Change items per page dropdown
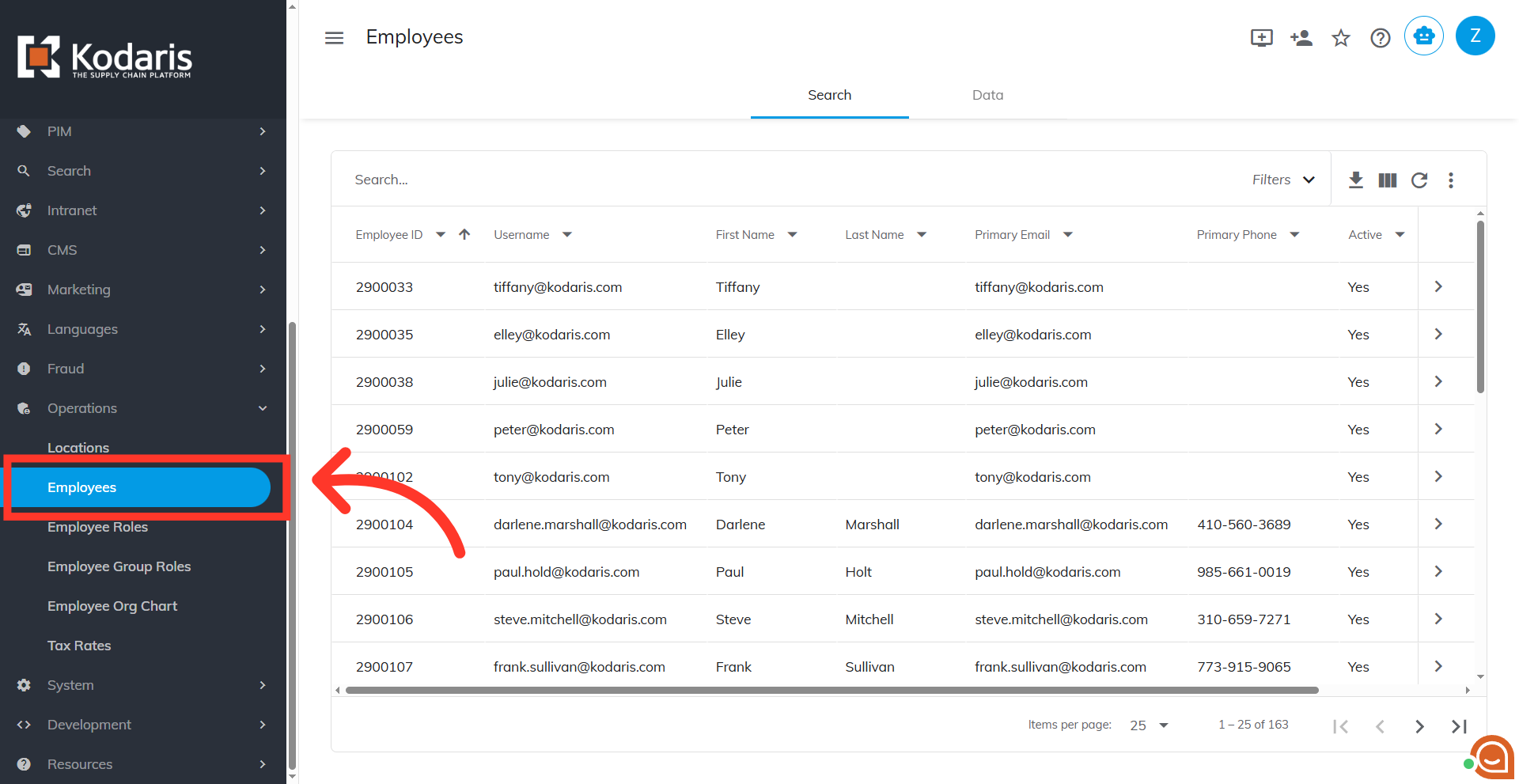 (x=1150, y=725)
